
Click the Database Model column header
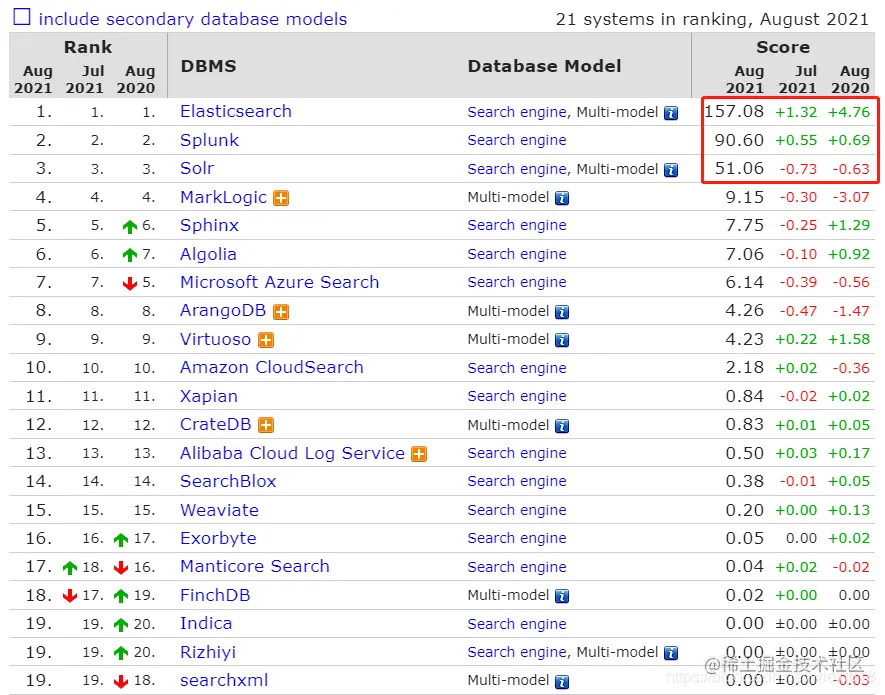pos(544,66)
